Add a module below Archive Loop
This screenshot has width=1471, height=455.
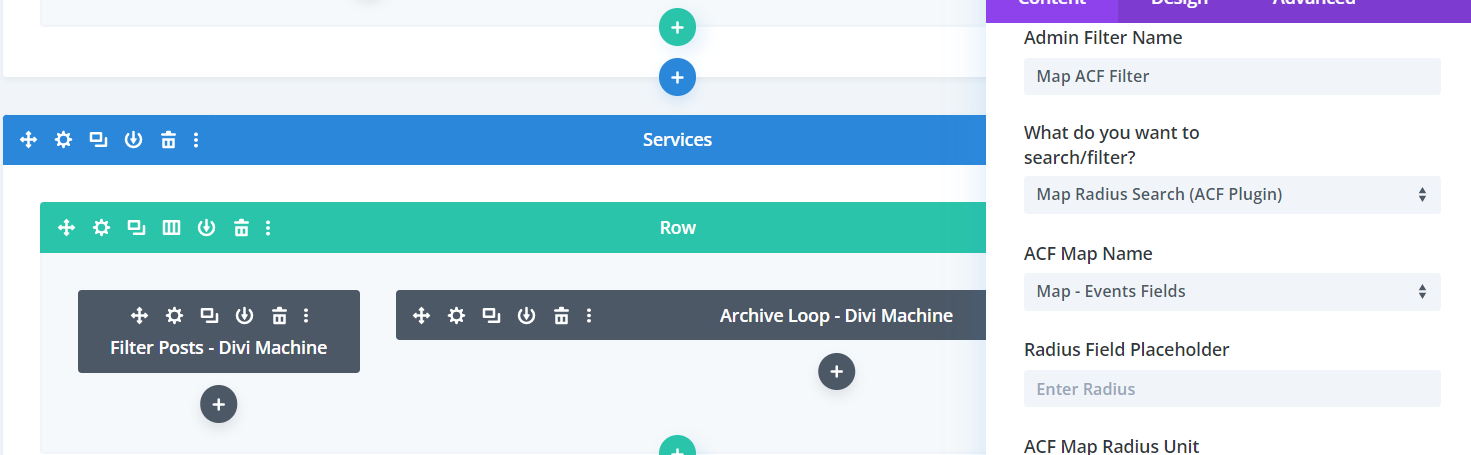[836, 372]
